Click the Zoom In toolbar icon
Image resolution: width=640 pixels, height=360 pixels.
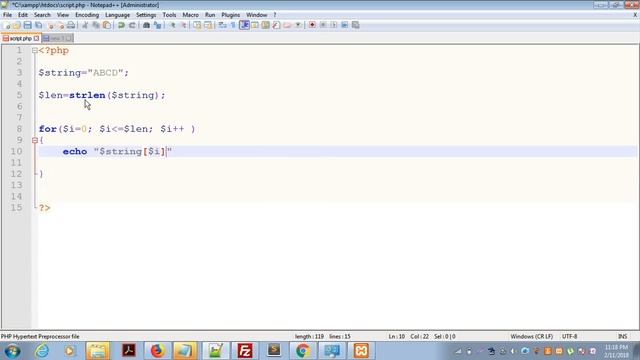pyautogui.click(x=173, y=25)
